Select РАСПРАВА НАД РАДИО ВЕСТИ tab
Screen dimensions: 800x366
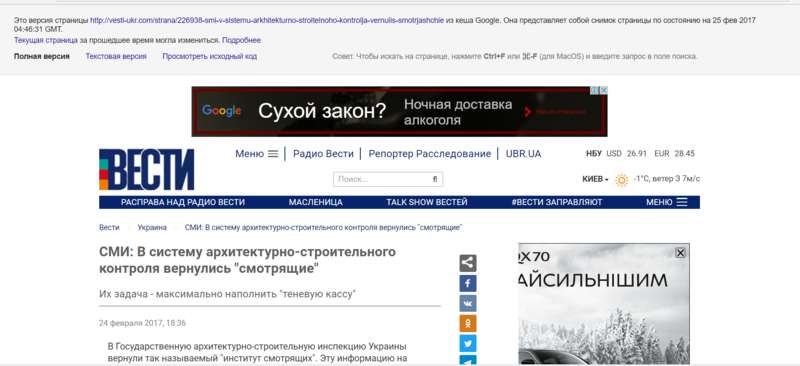[183, 202]
